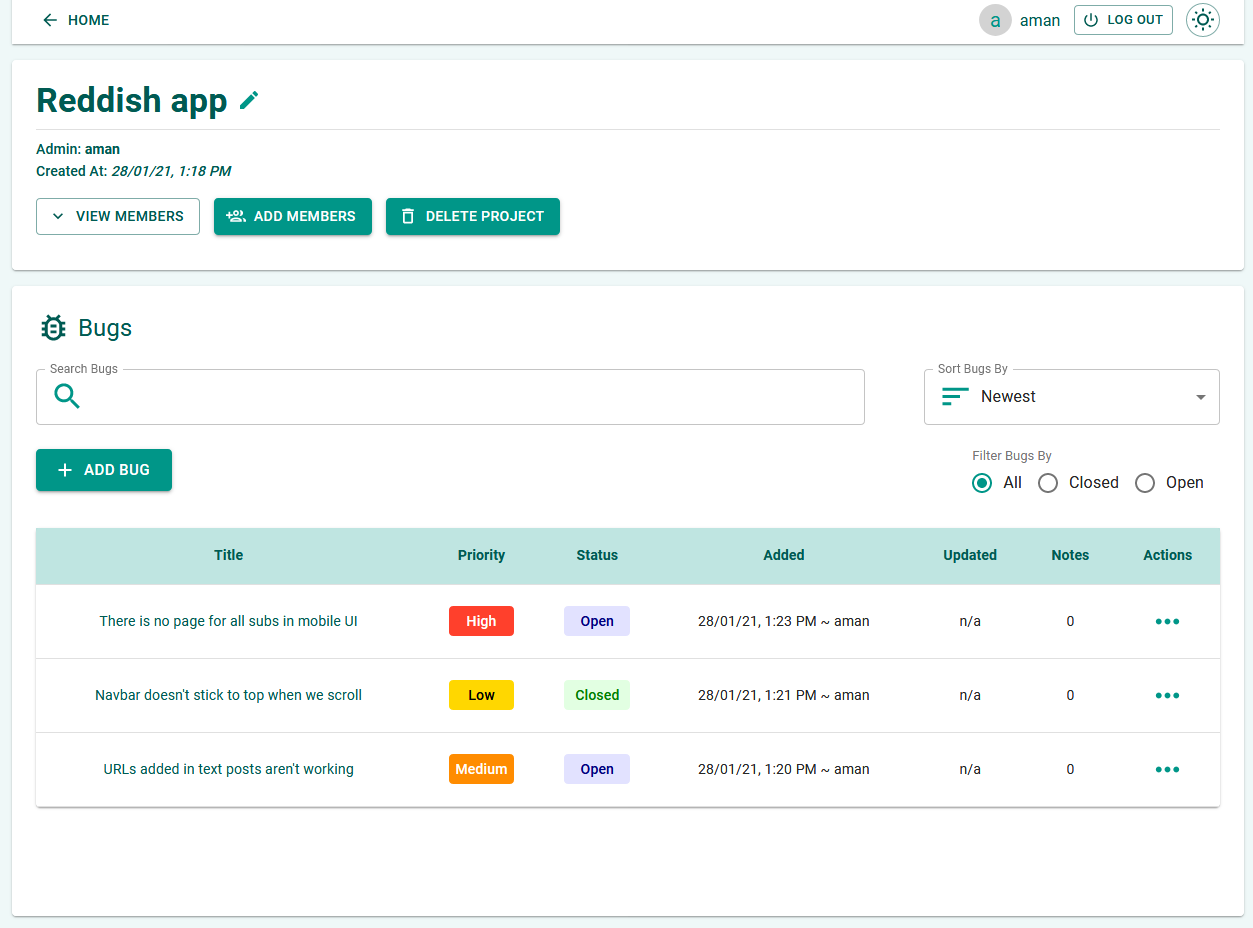
Task: Select the All filter radio button
Action: point(982,483)
